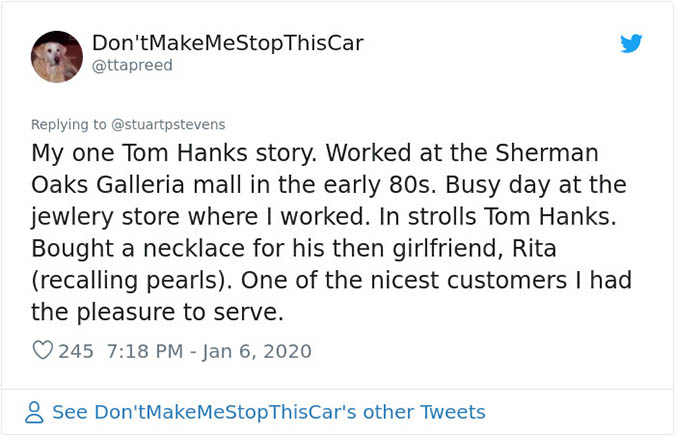Click "the pleasure to serve" closing line
This screenshot has height=436, width=675.
tap(157, 311)
